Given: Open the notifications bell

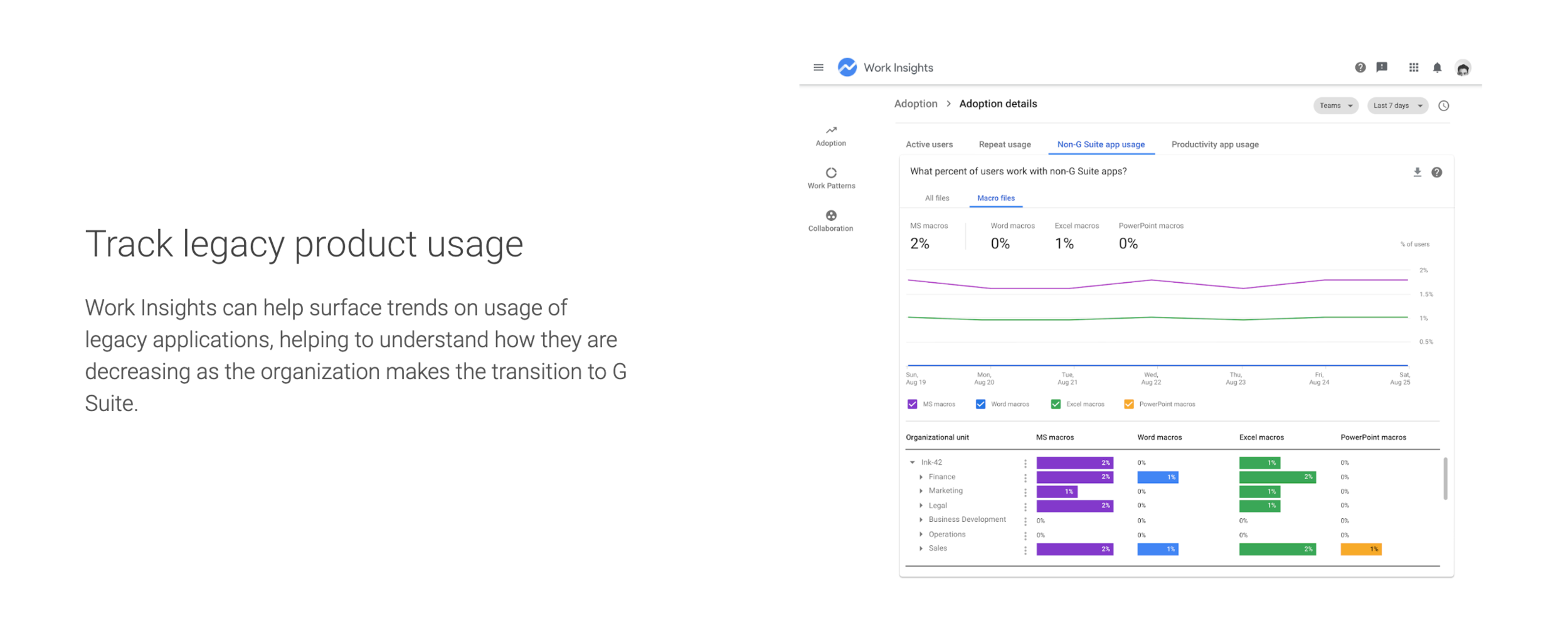Looking at the screenshot, I should pos(1437,67).
